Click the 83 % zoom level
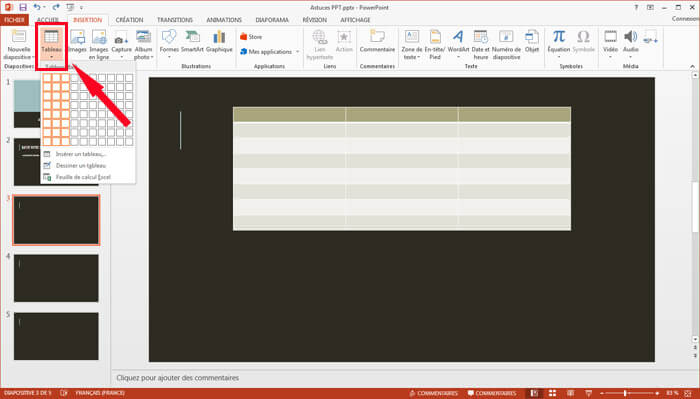The width and height of the screenshot is (700, 399). click(672, 393)
